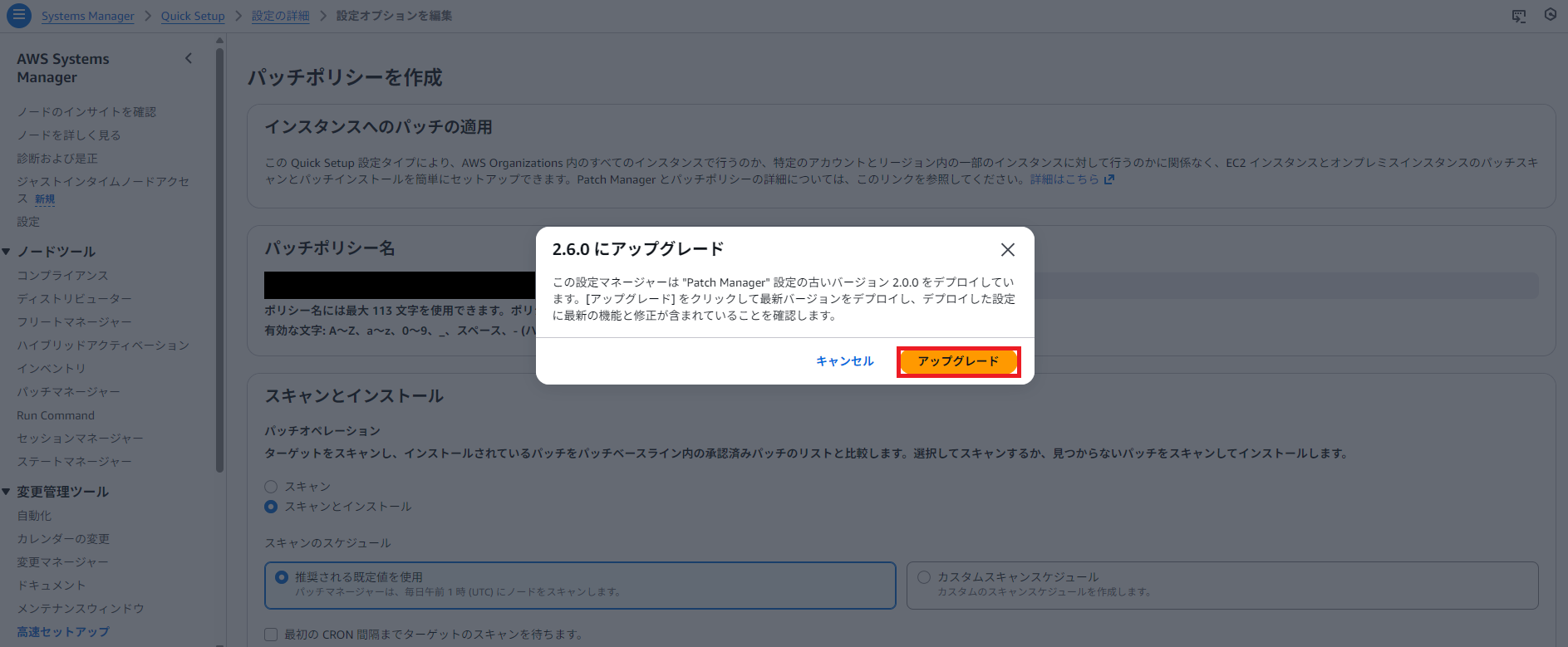
Task: Open Run Command in sidebar
Action: pos(56,415)
